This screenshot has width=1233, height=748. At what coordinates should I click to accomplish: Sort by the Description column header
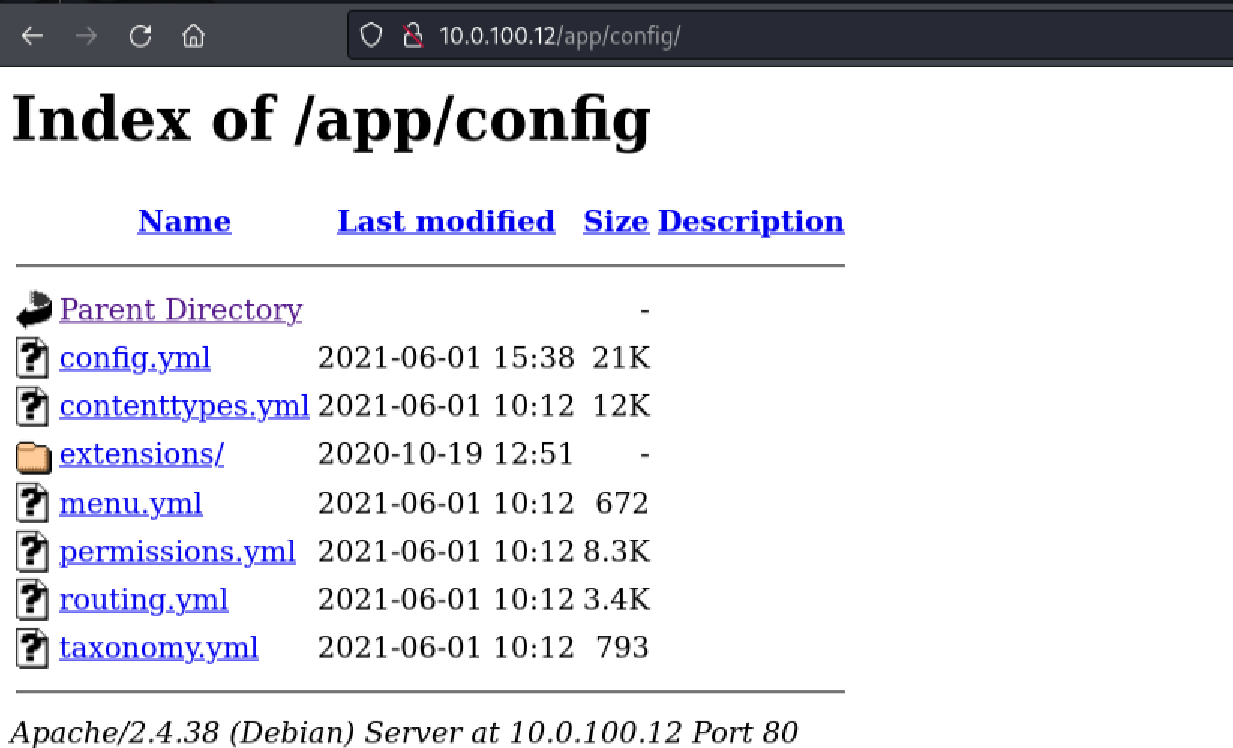point(750,221)
